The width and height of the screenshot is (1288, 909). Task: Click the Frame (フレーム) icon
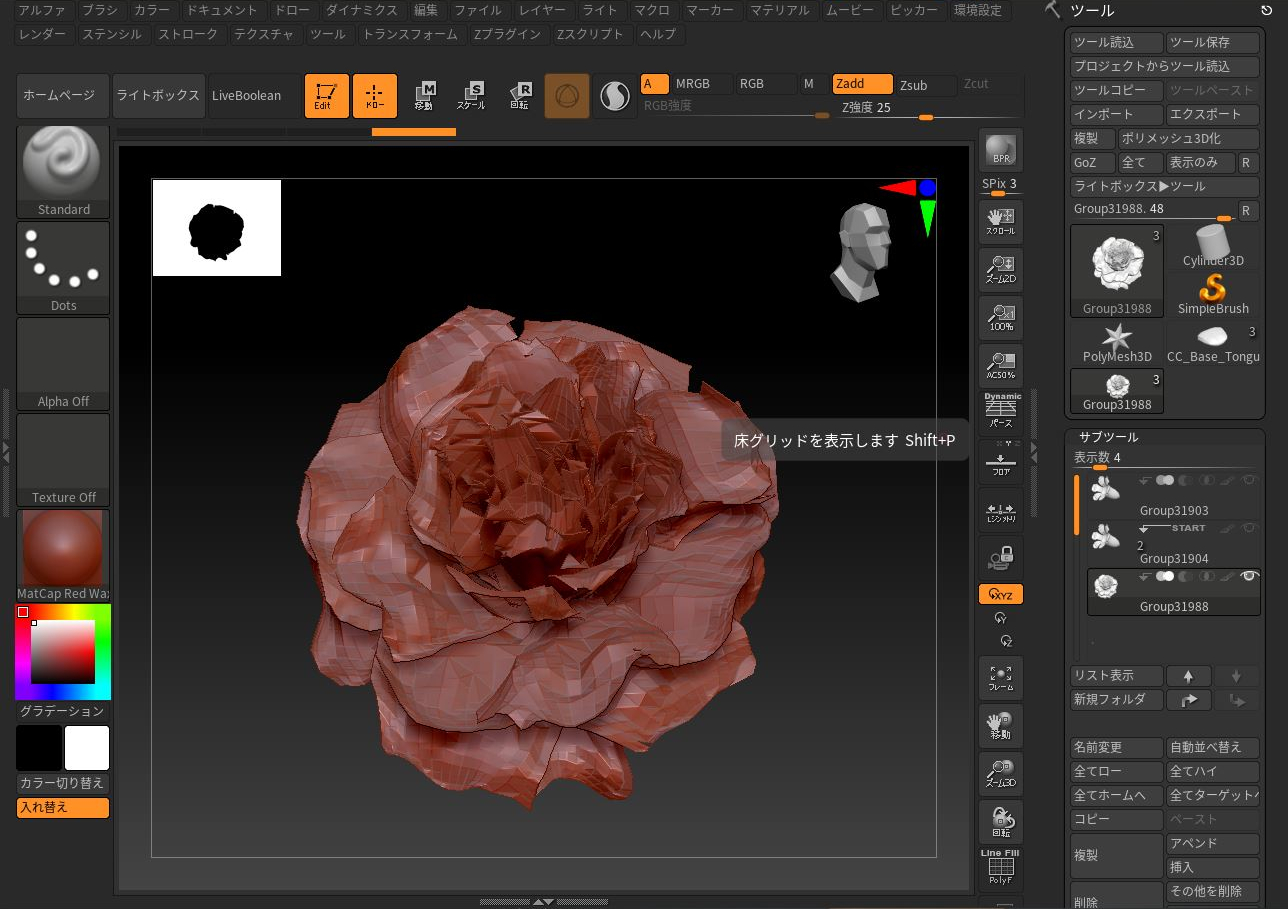click(x=1001, y=677)
